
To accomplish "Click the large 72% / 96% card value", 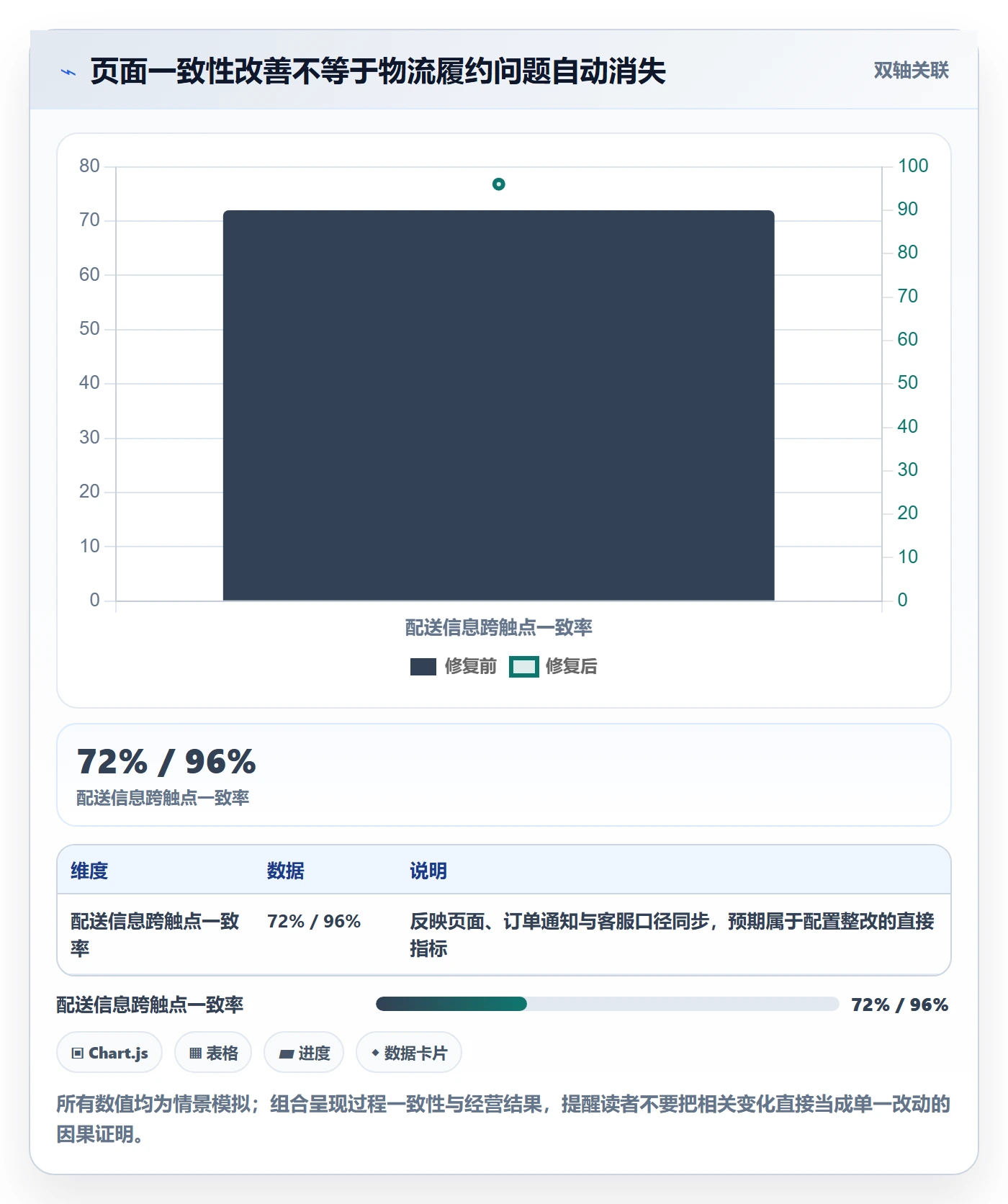I will coord(166,762).
